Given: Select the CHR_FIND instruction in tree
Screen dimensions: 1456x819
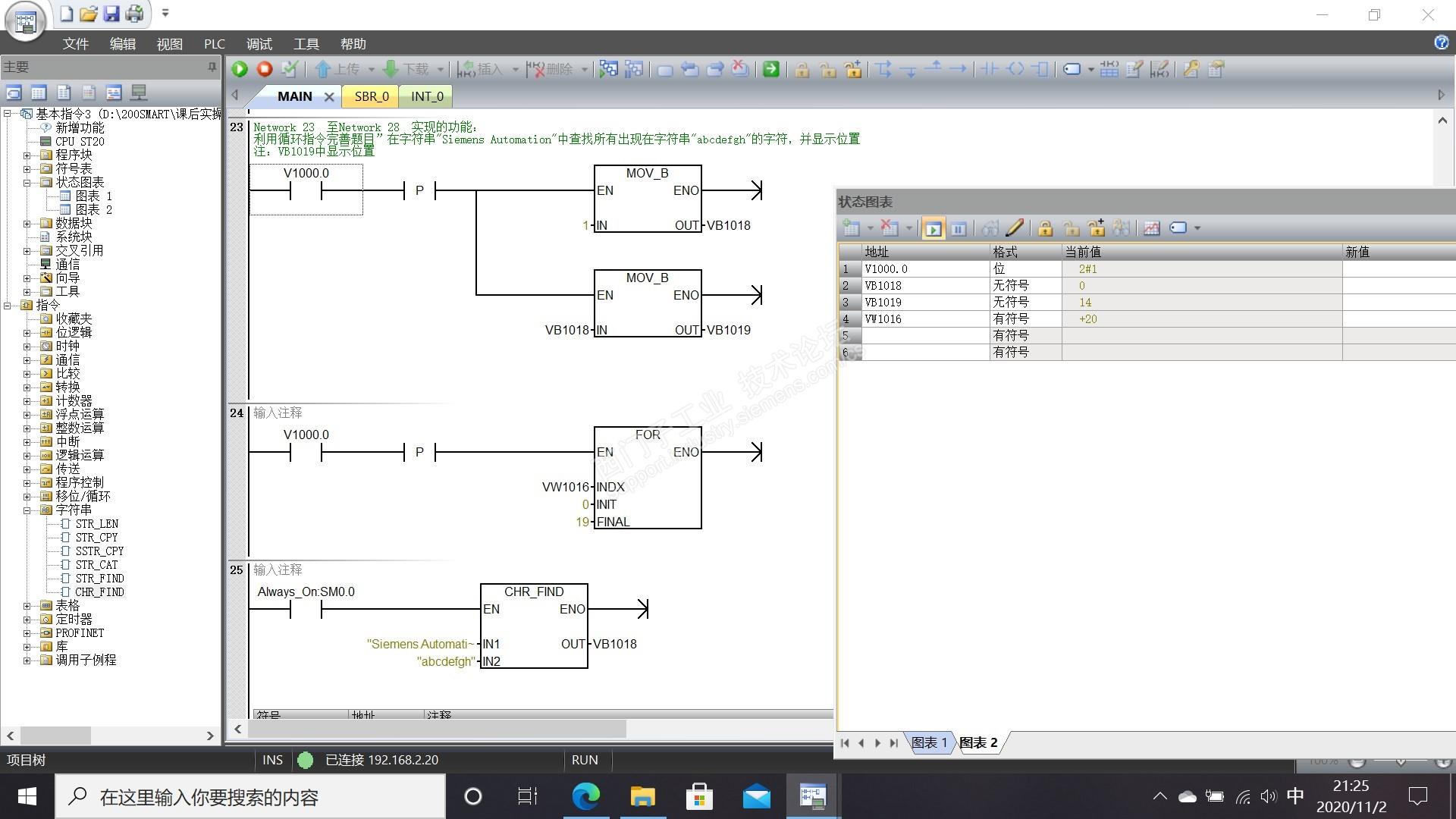Looking at the screenshot, I should 99,592.
